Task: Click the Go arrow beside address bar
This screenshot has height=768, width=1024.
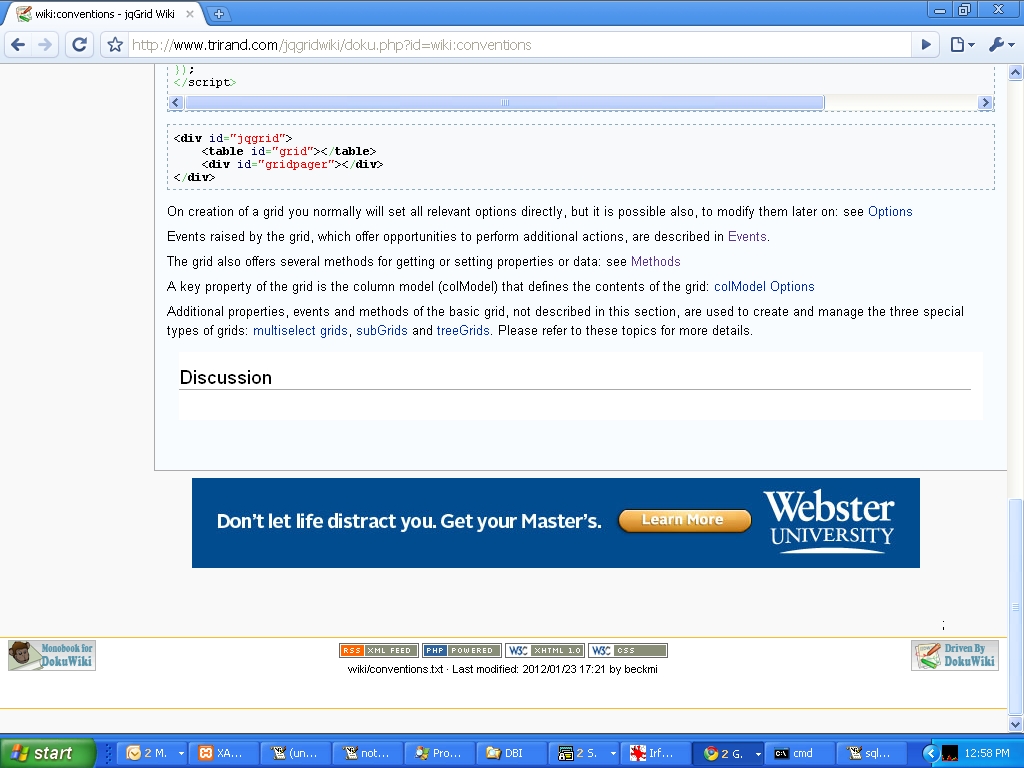Action: coord(925,44)
